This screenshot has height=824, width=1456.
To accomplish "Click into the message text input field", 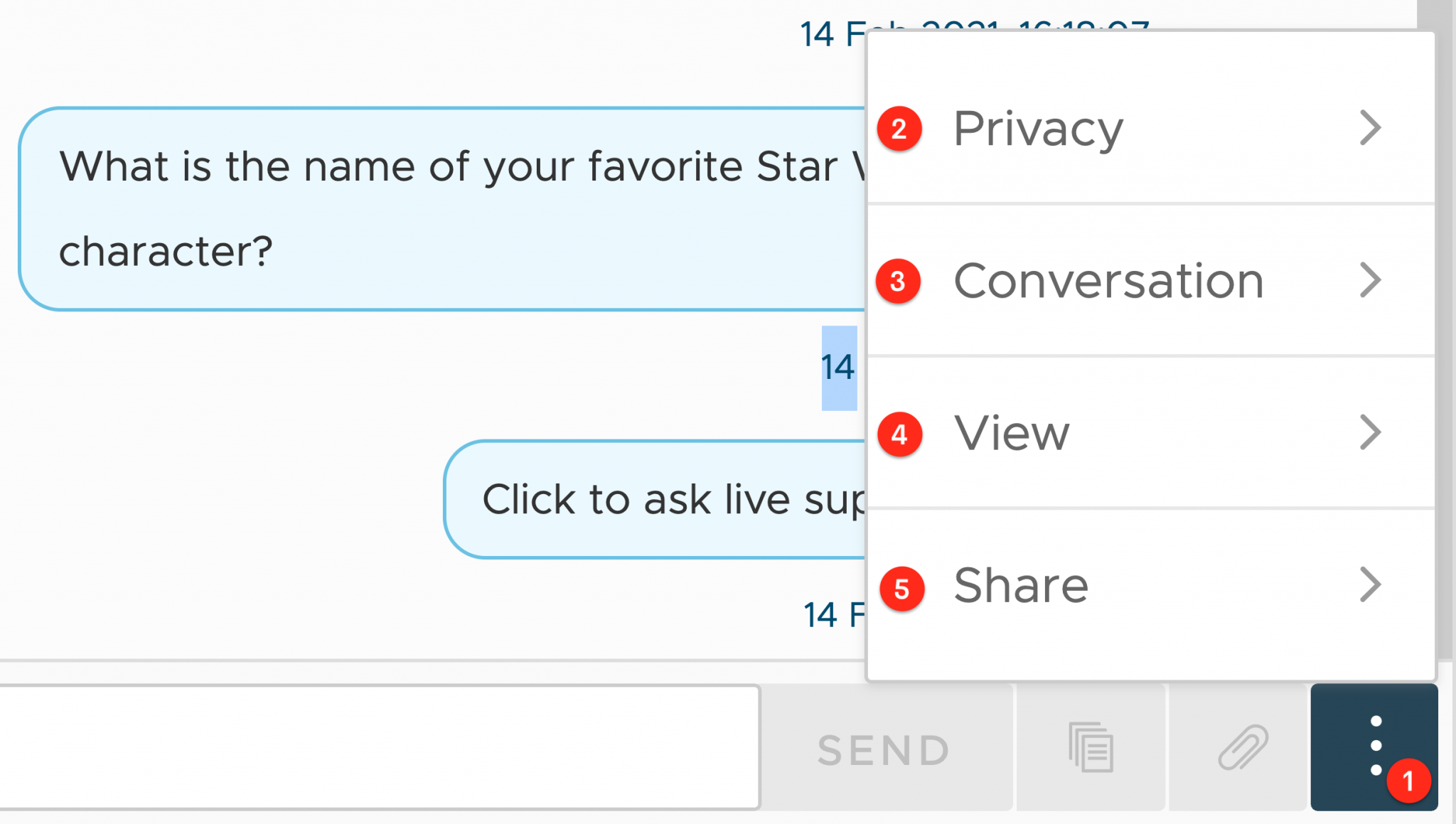I will click(x=377, y=747).
